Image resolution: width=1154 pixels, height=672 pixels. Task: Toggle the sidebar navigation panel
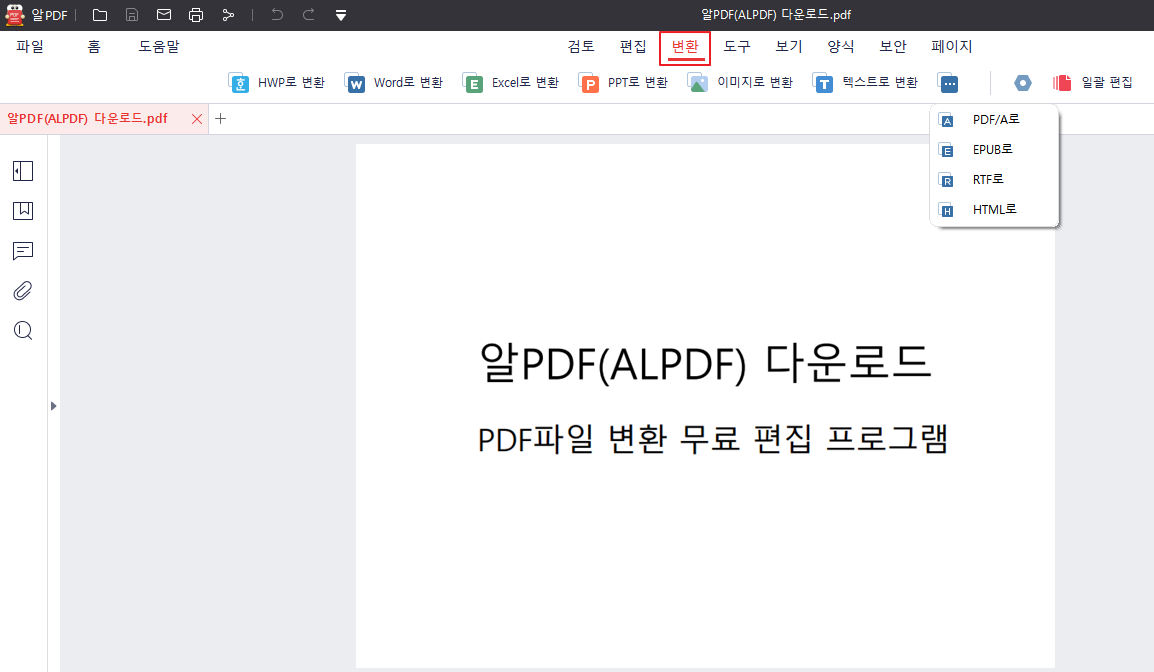coord(22,170)
